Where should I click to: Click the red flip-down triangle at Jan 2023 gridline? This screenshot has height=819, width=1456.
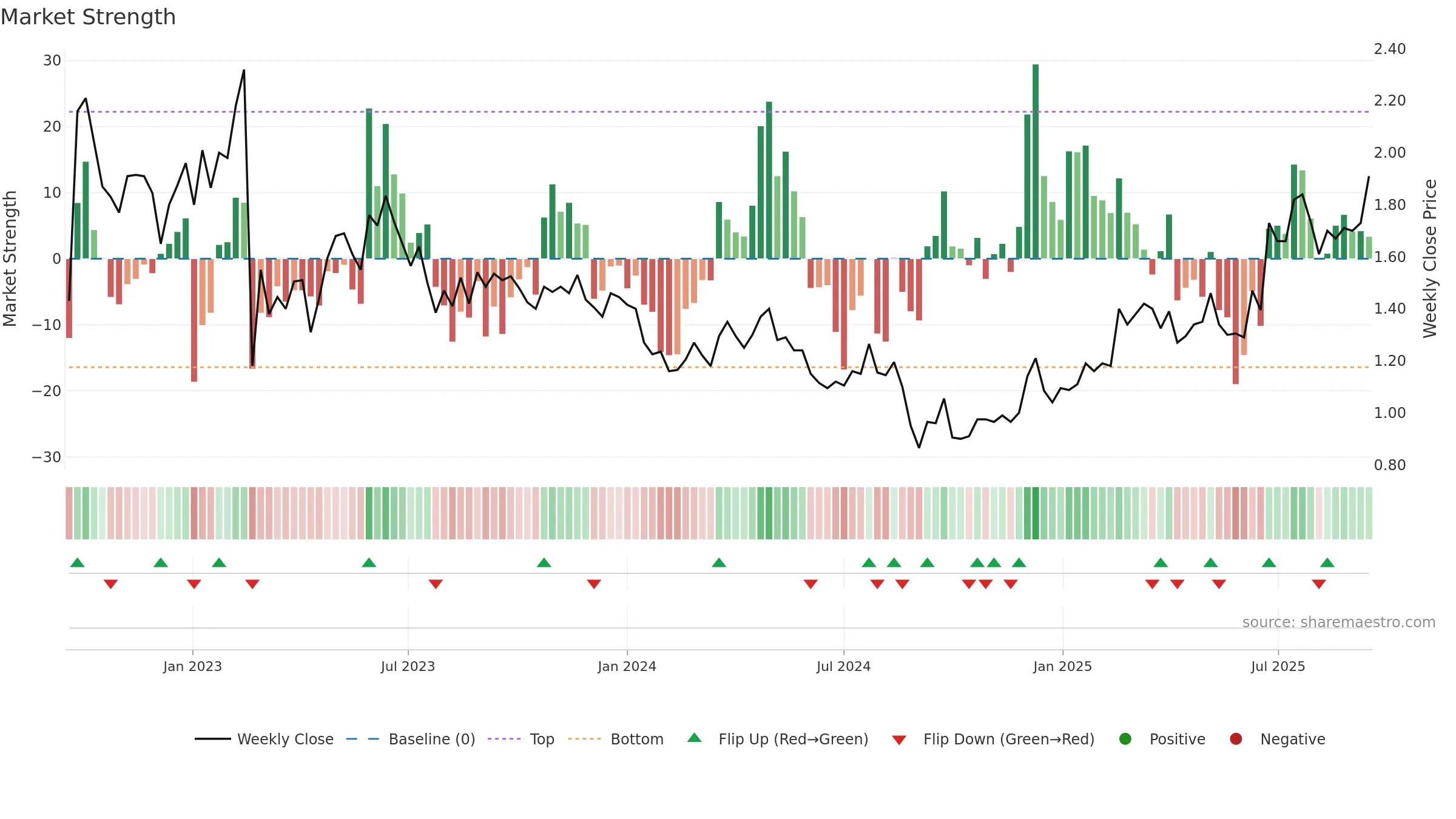194,584
